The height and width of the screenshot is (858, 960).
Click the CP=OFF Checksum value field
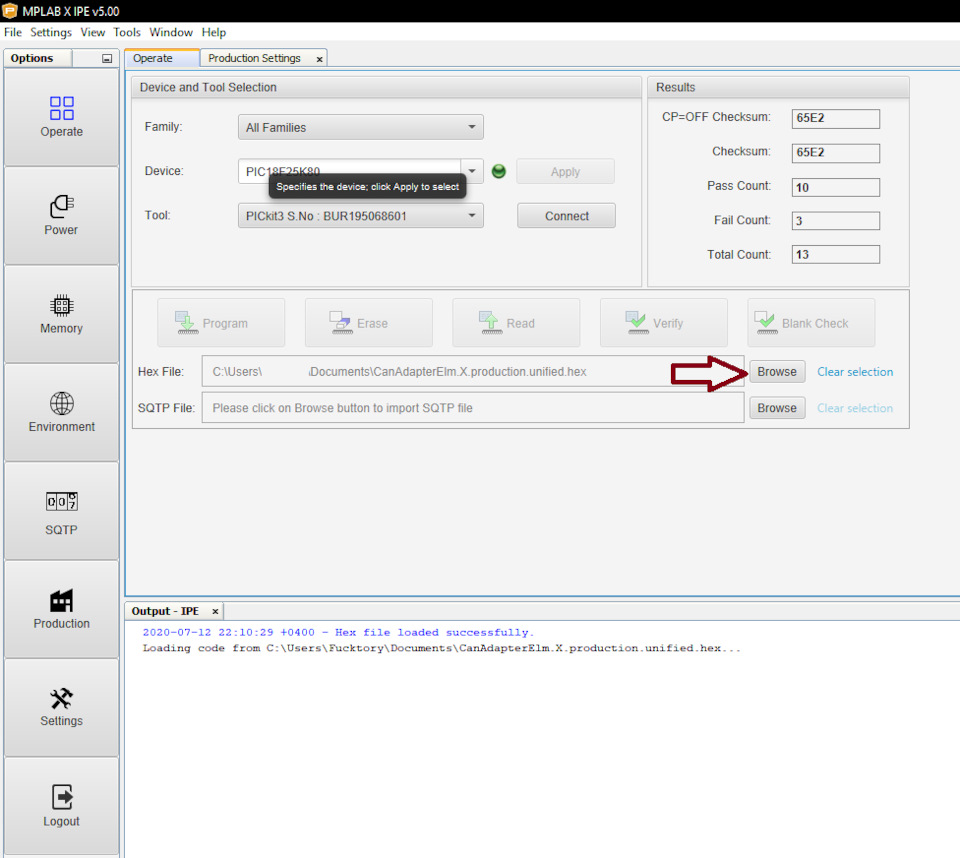click(836, 118)
